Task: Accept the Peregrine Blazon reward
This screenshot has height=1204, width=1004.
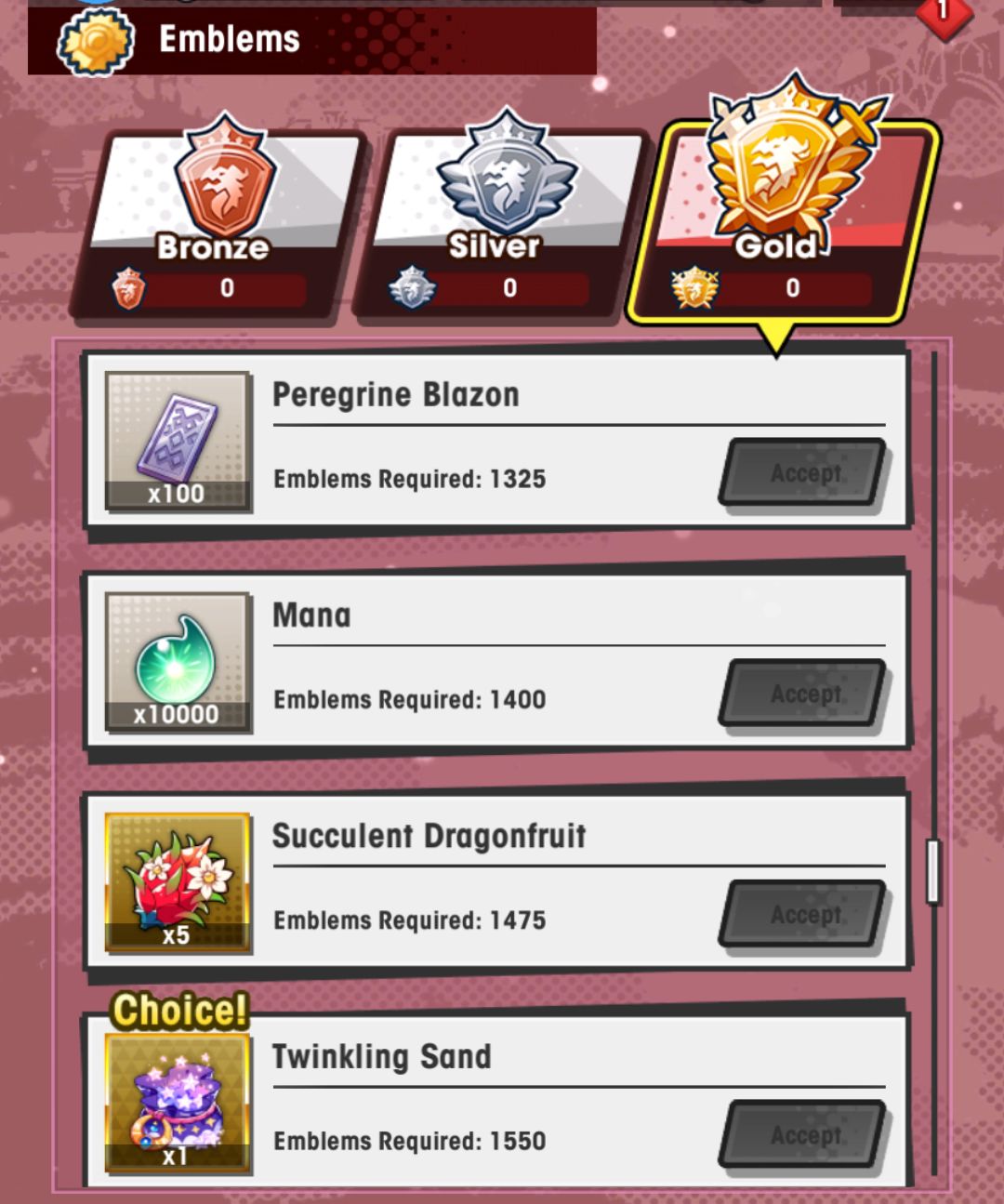Action: point(805,473)
